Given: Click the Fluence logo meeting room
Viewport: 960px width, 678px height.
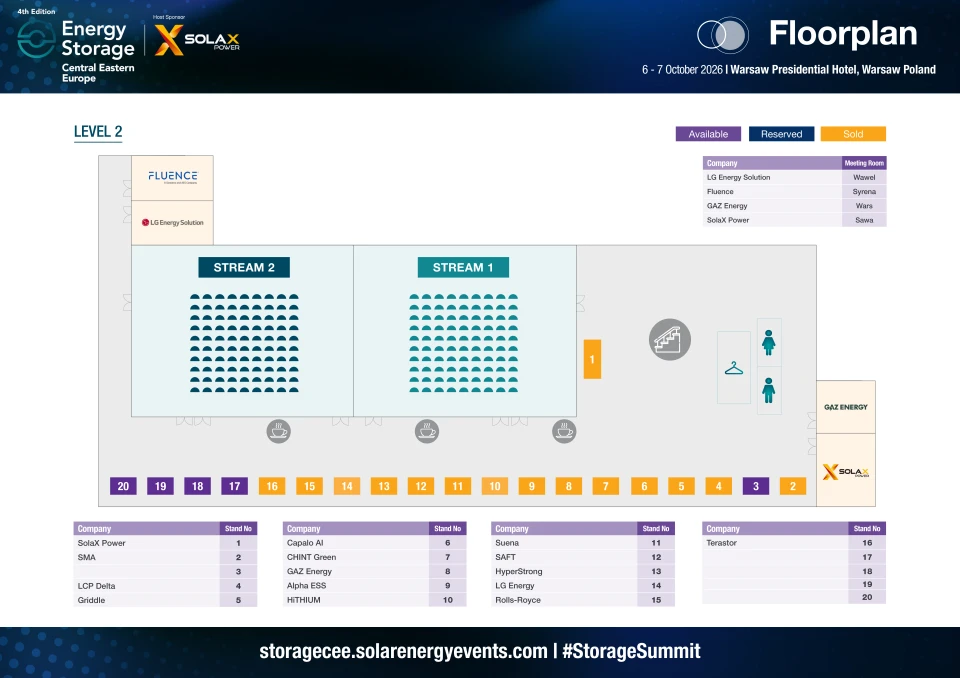Looking at the screenshot, I should [x=173, y=178].
